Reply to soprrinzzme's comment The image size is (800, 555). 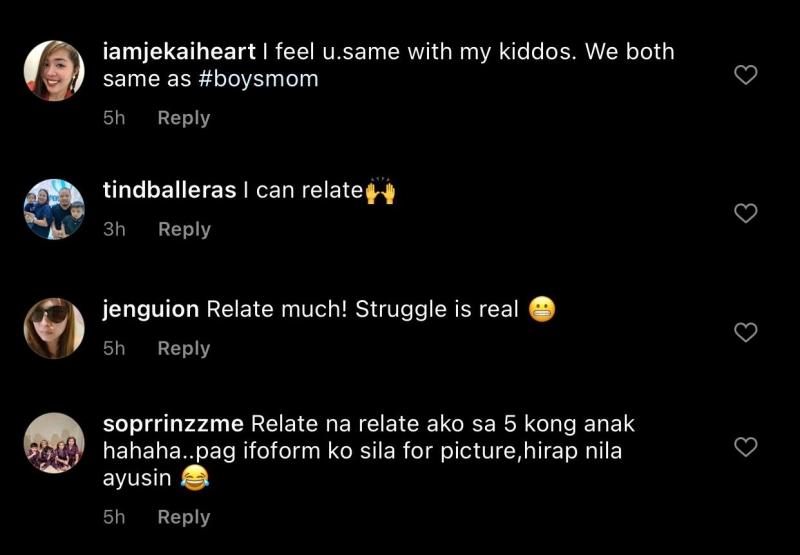click(184, 517)
